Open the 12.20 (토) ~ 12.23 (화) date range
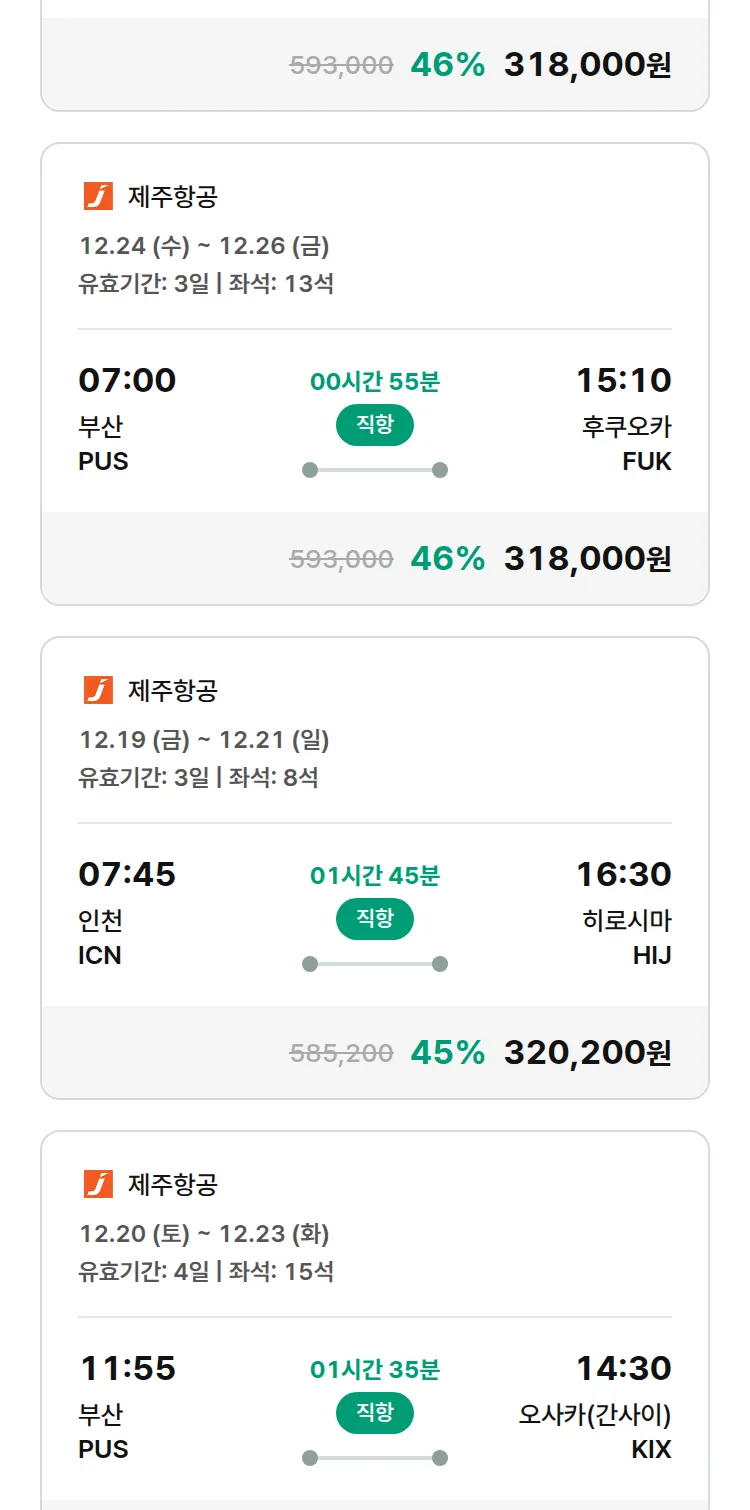The height and width of the screenshot is (1510, 750). pyautogui.click(x=204, y=1234)
